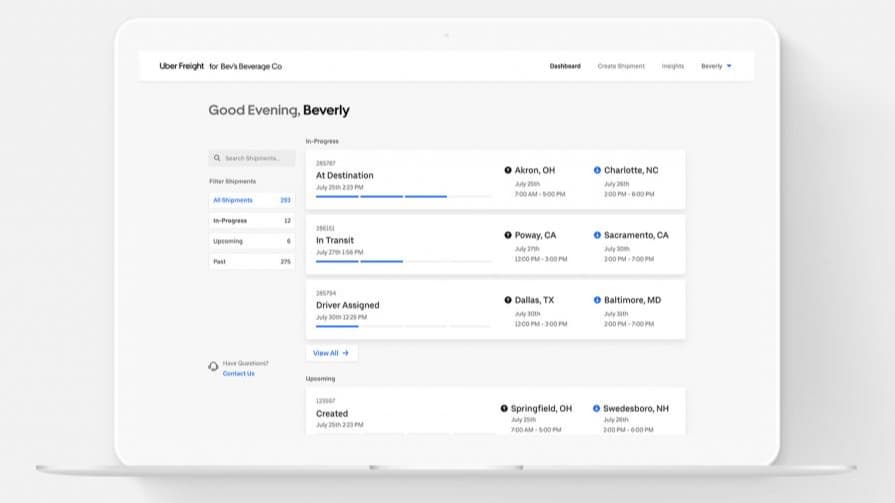Click the headset support icon
Screen dimensions: 895x503
pos(213,367)
